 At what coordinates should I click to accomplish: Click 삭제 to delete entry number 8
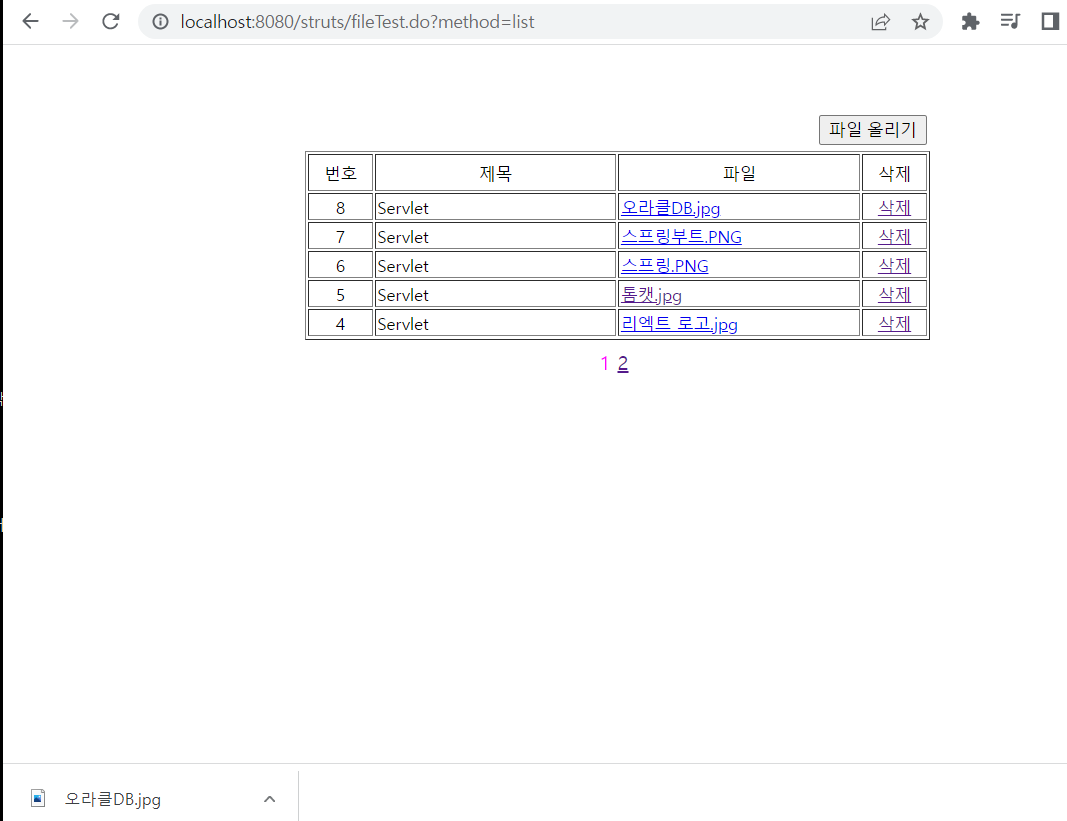(x=894, y=207)
